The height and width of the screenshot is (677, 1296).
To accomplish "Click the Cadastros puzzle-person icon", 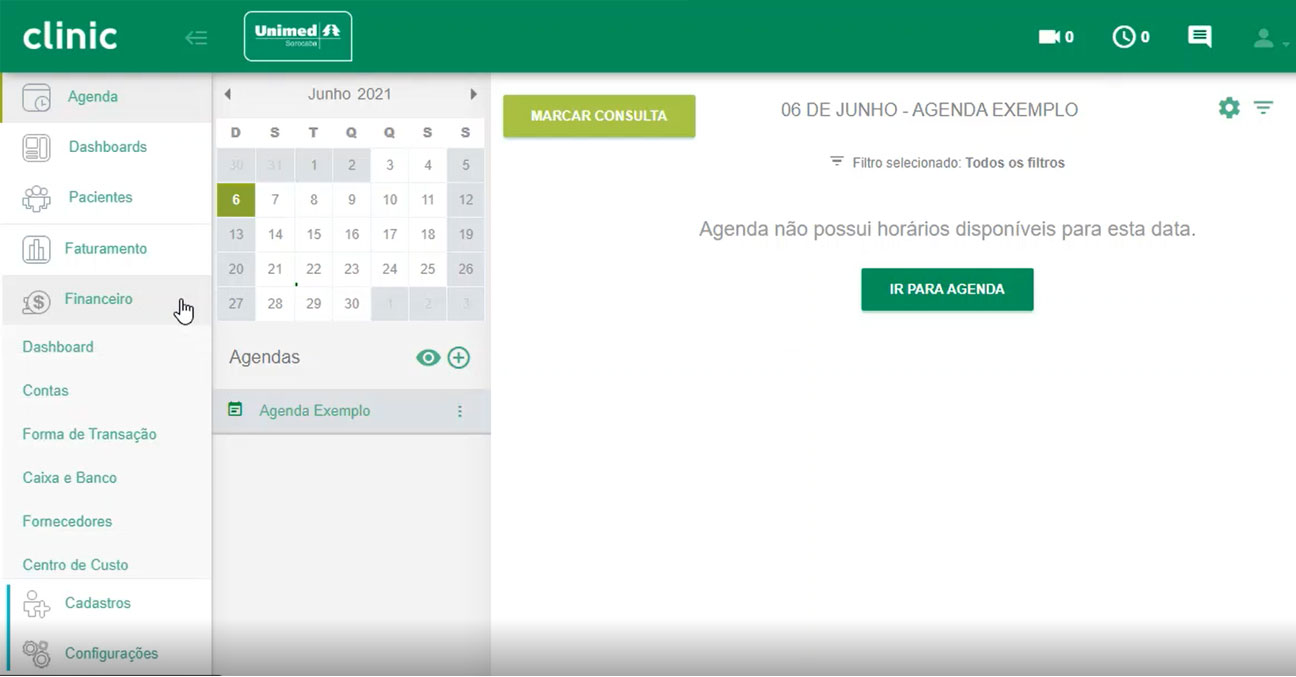I will click(36, 604).
